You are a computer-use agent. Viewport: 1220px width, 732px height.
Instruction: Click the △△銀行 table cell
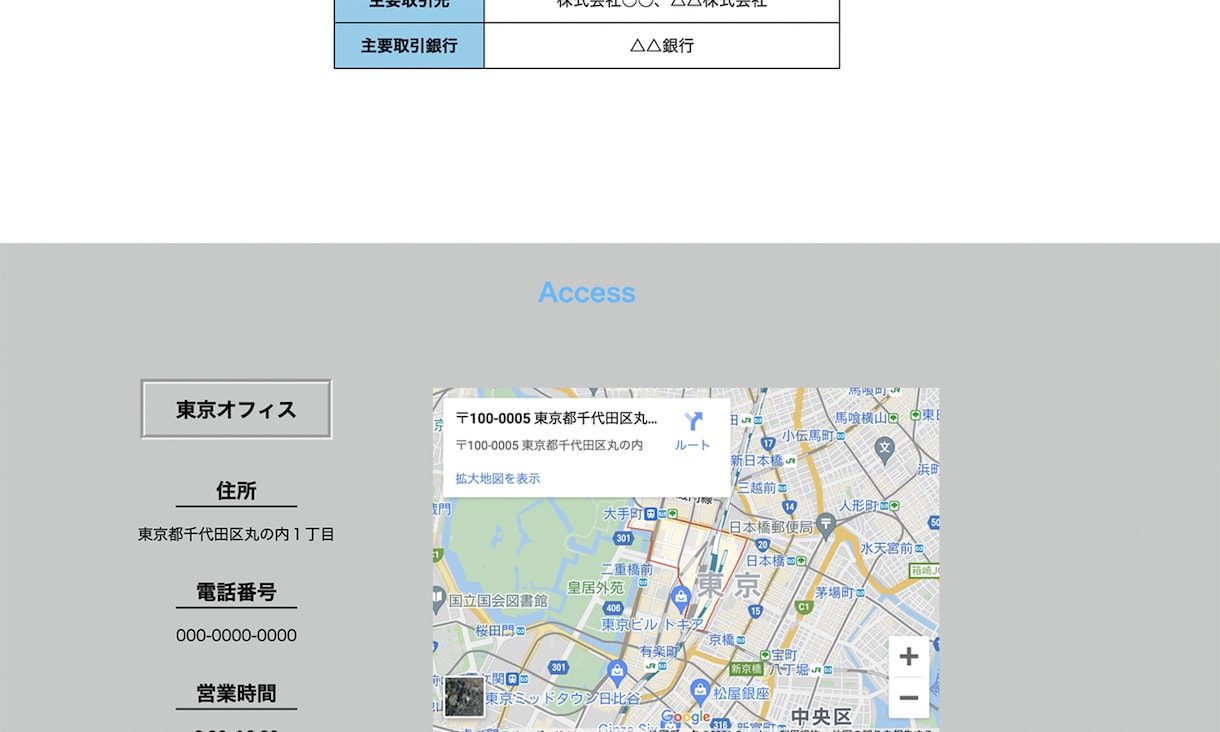662,46
